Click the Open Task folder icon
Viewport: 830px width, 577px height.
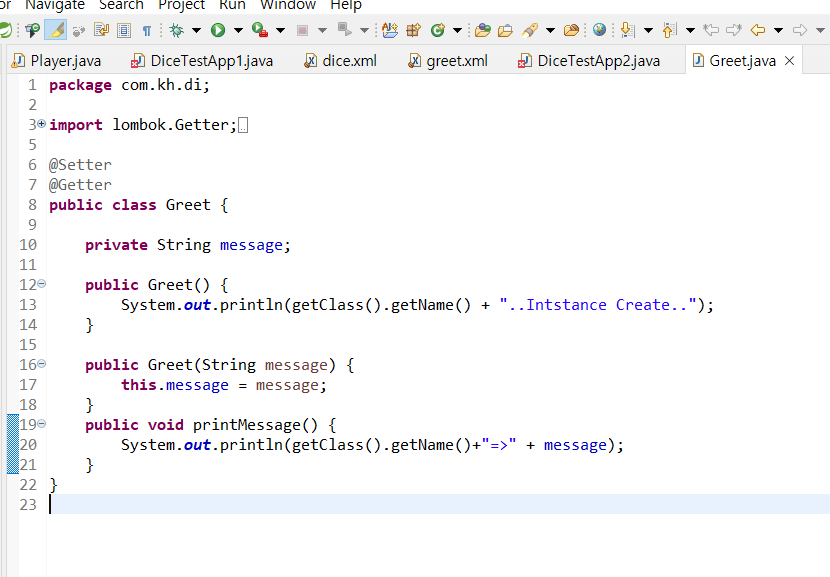tap(506, 31)
